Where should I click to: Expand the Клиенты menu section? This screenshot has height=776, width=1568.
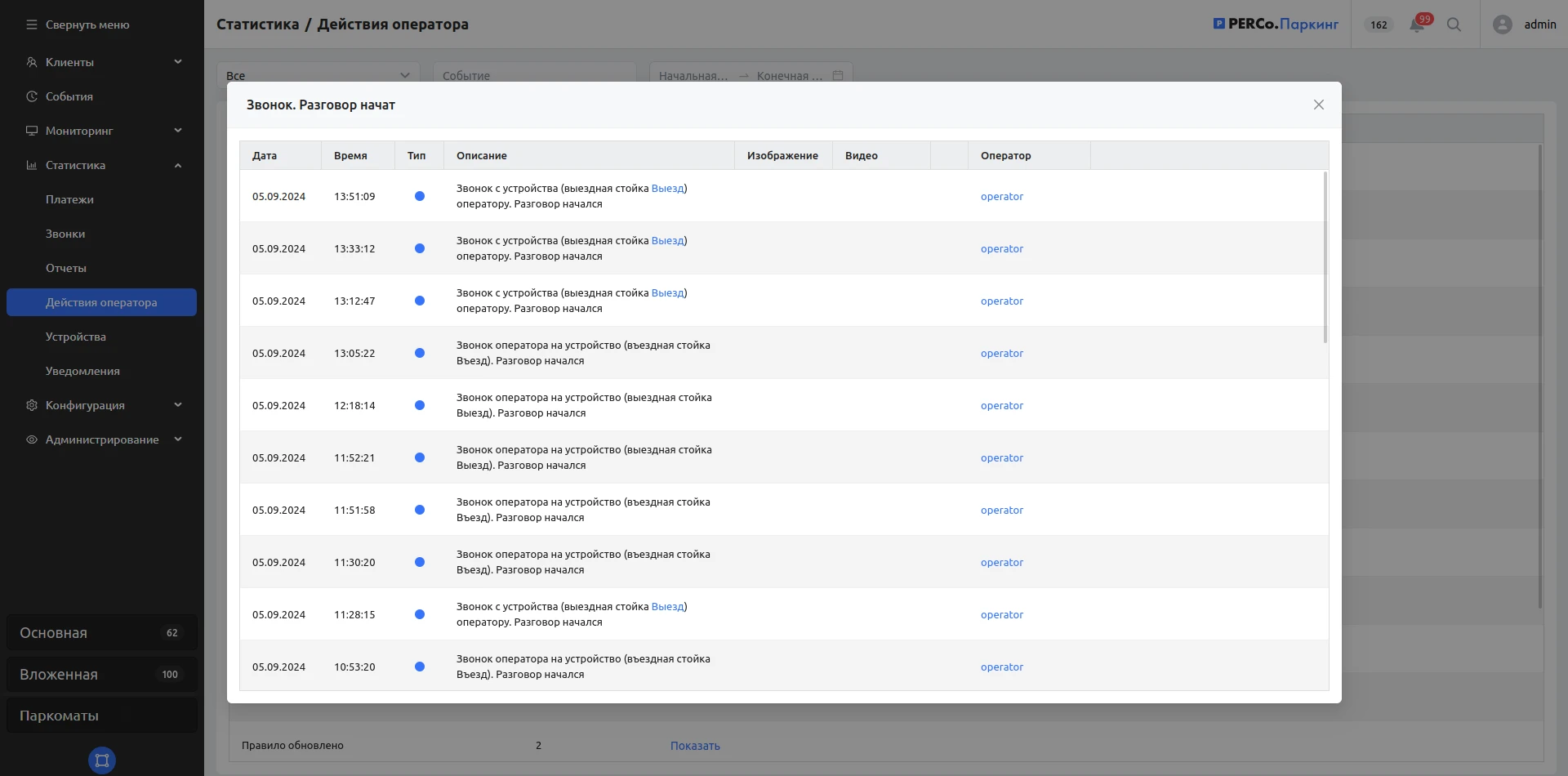(x=177, y=62)
